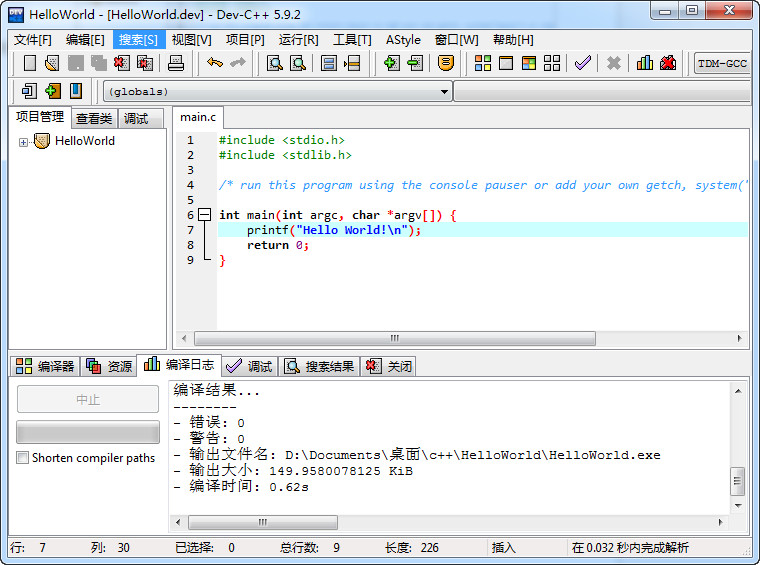
Task: Click the Add to project plus icon
Action: [x=392, y=63]
